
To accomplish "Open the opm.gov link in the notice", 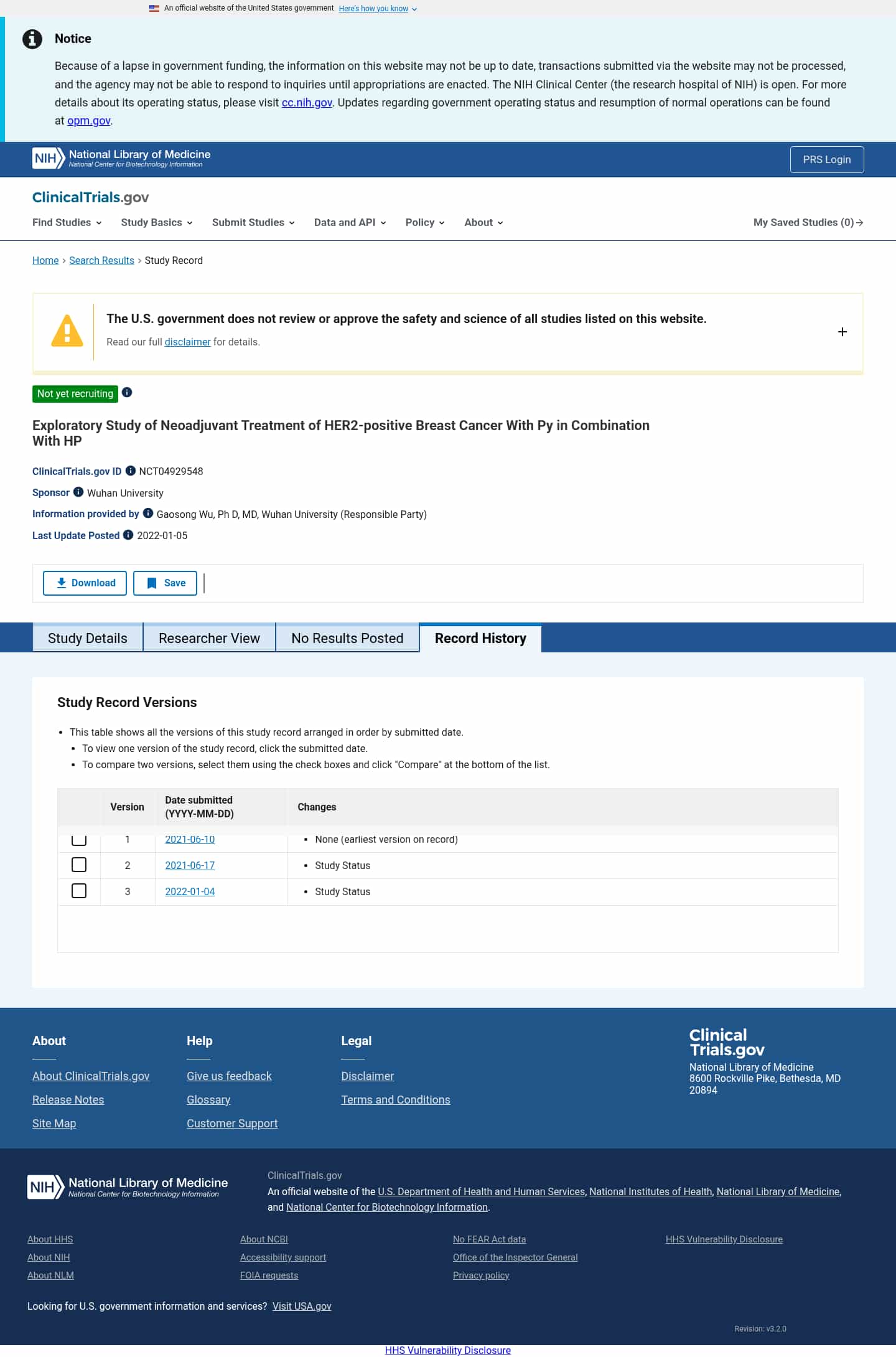I will point(89,121).
